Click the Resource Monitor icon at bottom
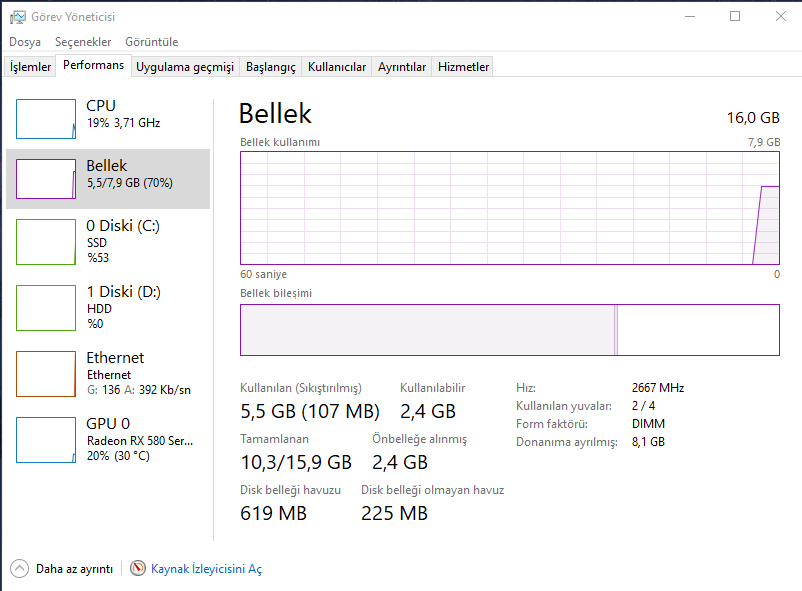This screenshot has height=591, width=802. (x=138, y=568)
